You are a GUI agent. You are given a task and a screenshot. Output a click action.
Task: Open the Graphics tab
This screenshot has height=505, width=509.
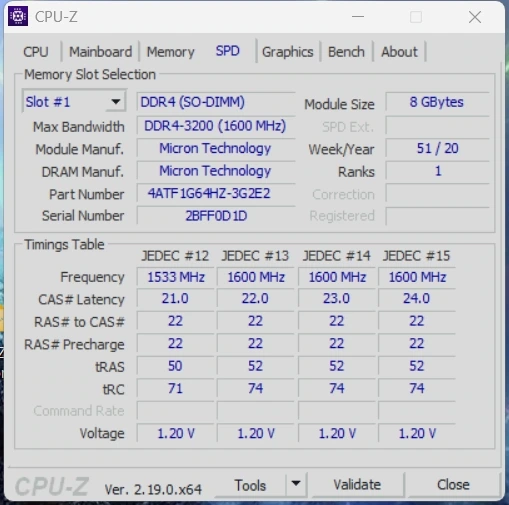pyautogui.click(x=288, y=52)
